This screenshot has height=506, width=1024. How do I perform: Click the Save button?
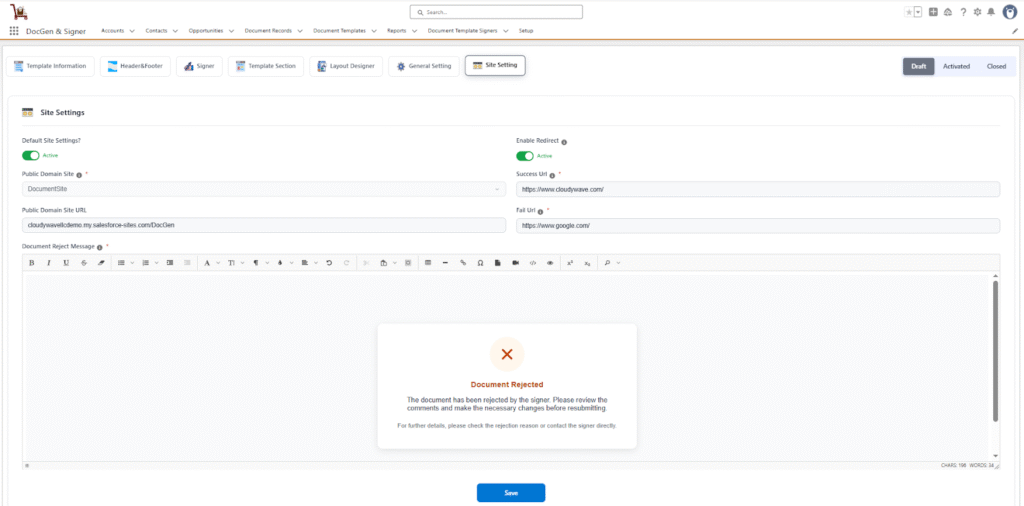510,492
